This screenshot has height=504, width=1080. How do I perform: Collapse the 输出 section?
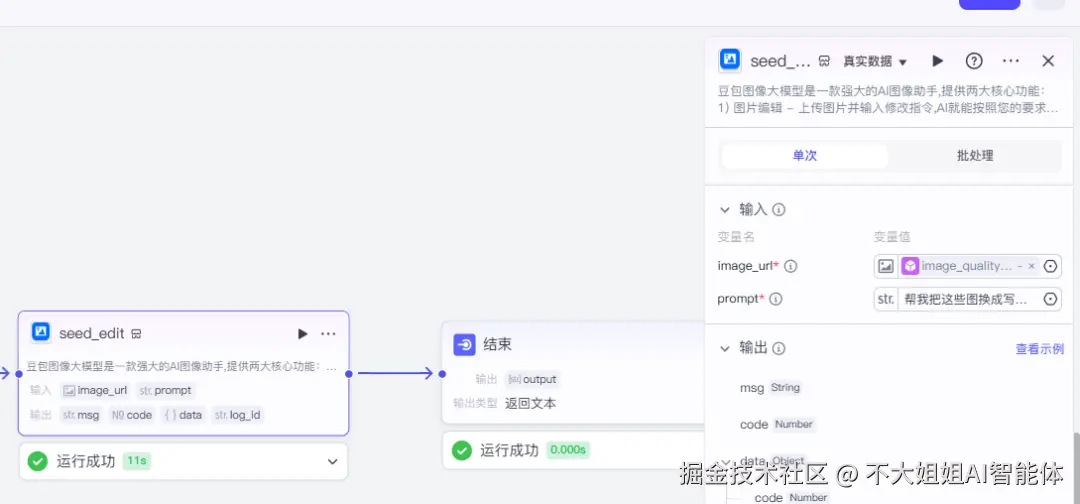click(x=725, y=348)
